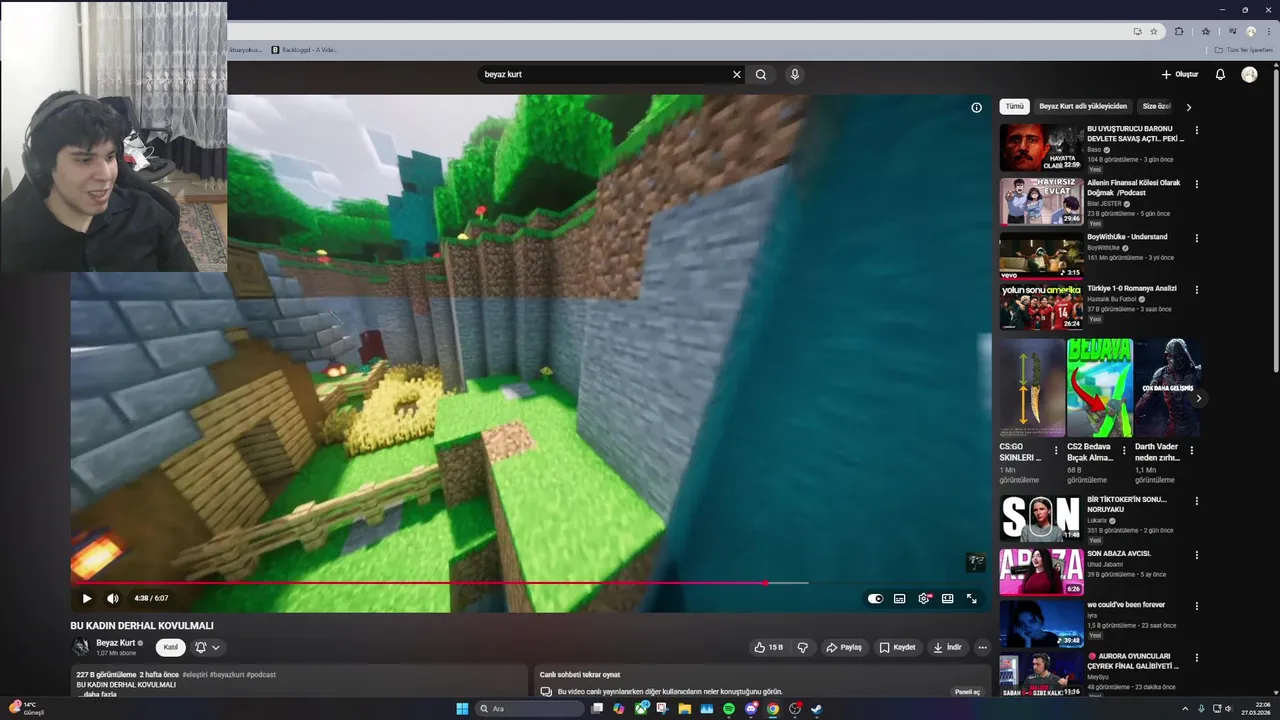Click the İndir download button
The height and width of the screenshot is (720, 1280).
pos(948,648)
